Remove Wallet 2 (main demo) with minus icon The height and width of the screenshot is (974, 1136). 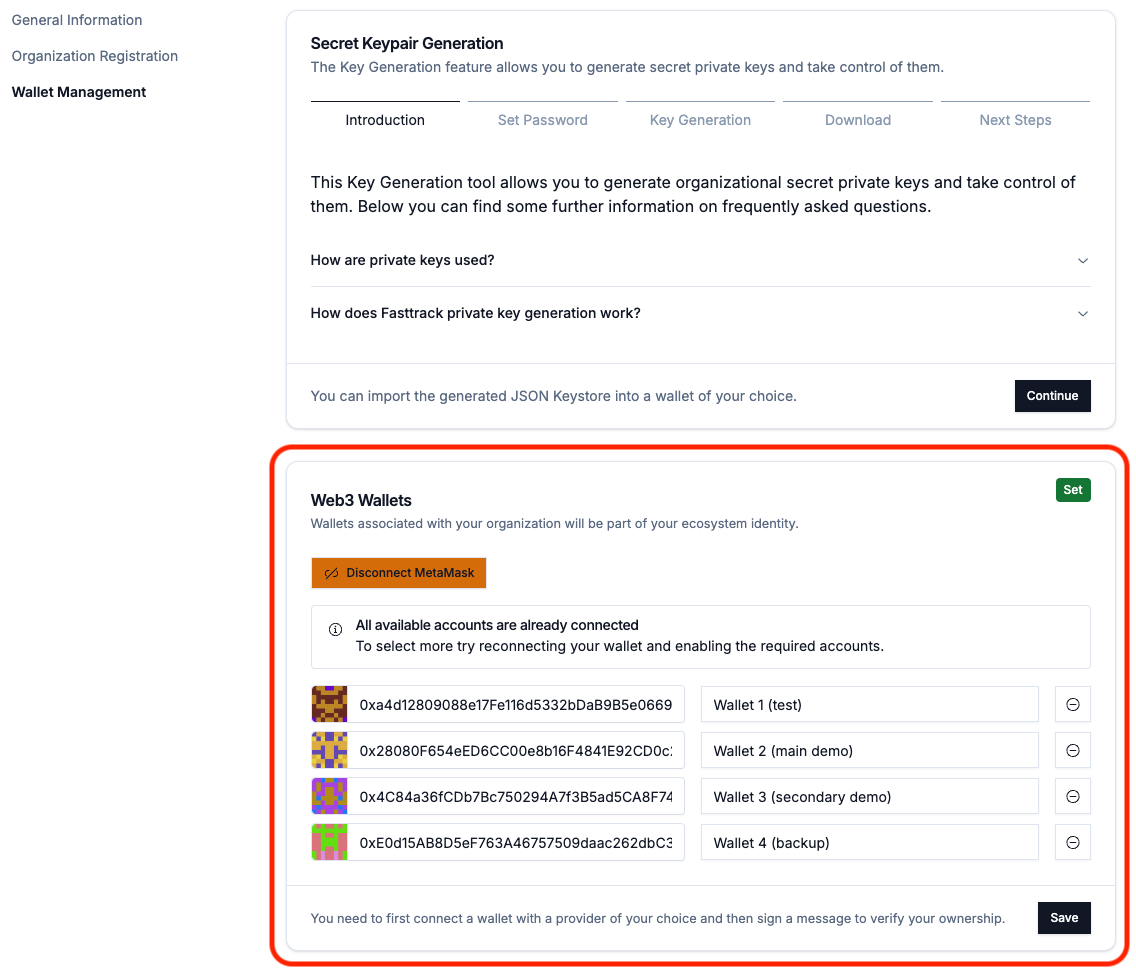pyautogui.click(x=1072, y=750)
